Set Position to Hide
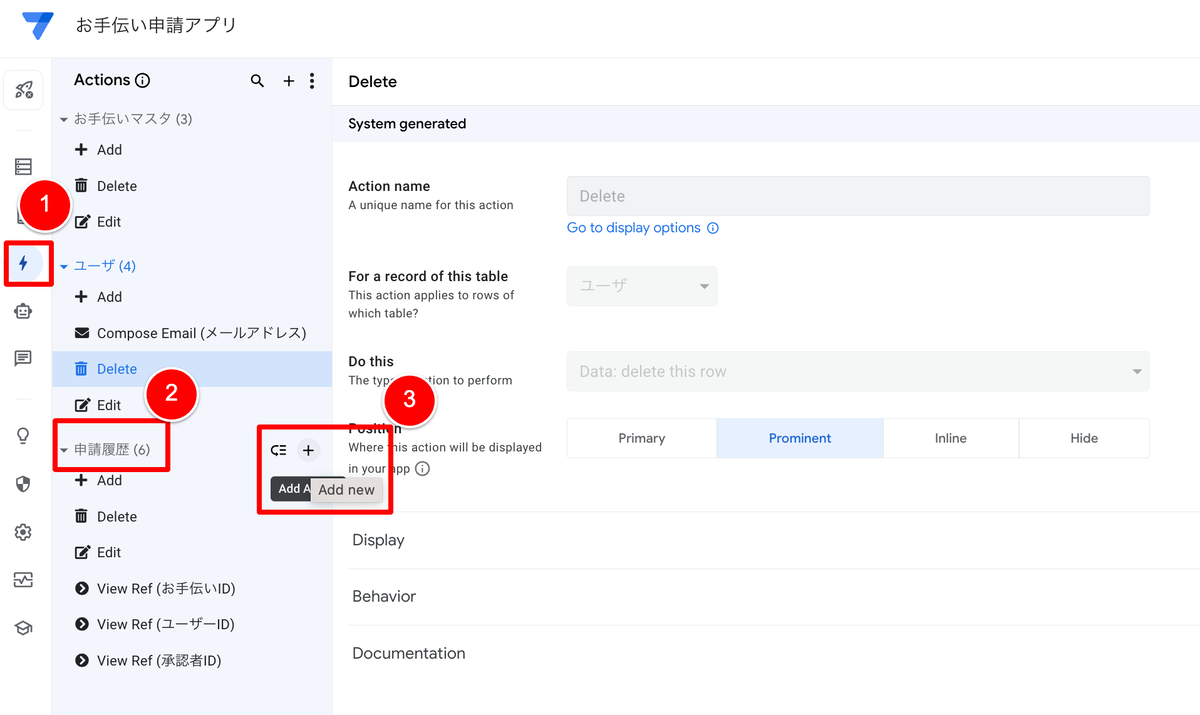1200x715 pixels. pyautogui.click(x=1084, y=438)
